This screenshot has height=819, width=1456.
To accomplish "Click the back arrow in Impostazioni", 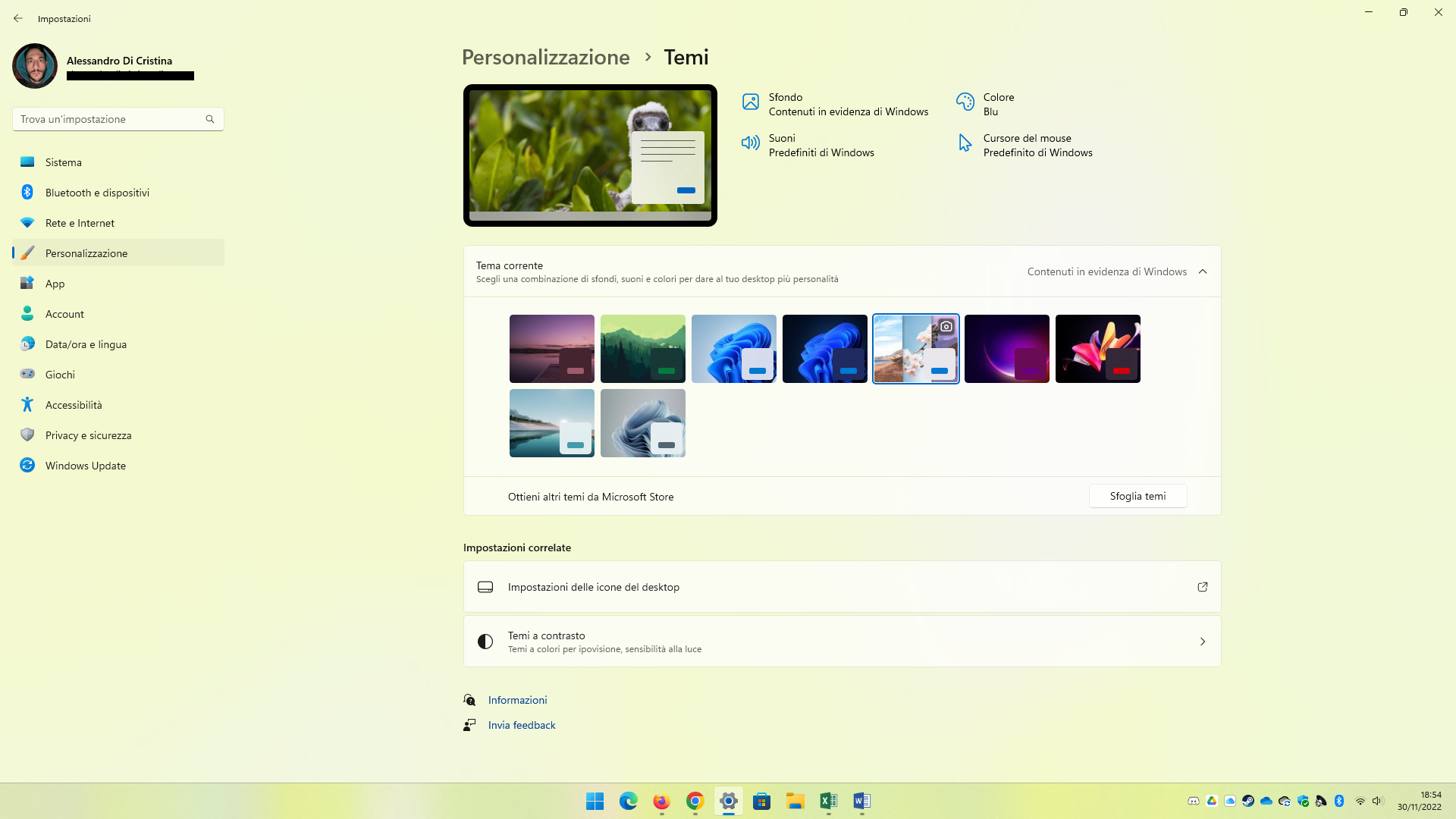I will coord(18,18).
